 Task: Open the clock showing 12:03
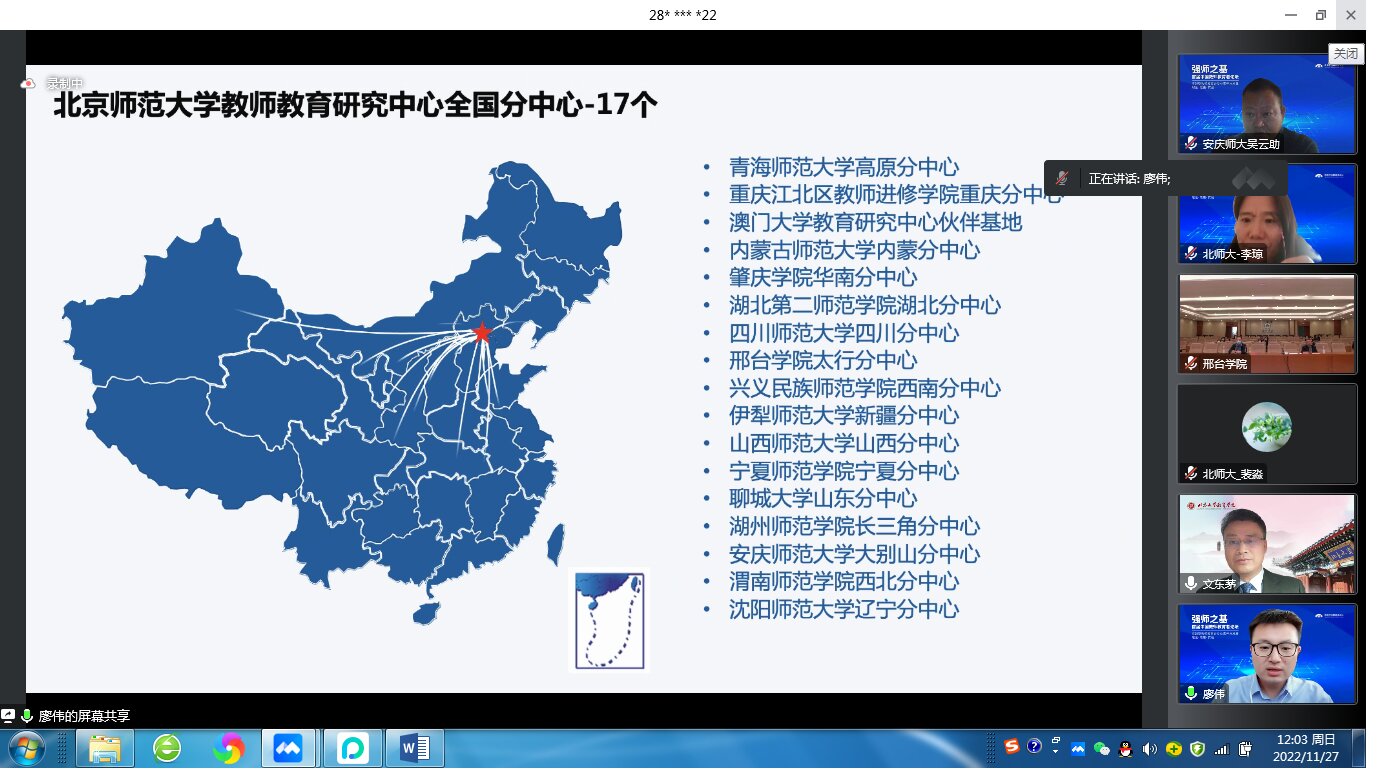[1306, 748]
